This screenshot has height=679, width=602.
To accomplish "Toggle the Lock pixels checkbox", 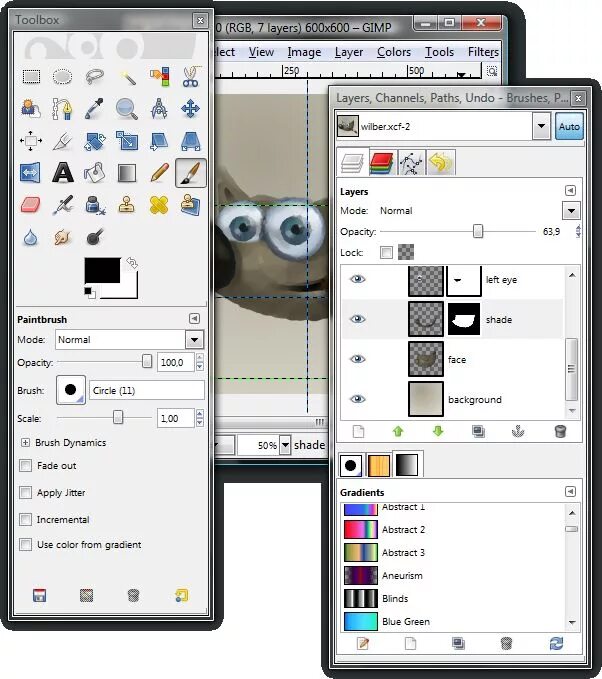I will [x=386, y=252].
